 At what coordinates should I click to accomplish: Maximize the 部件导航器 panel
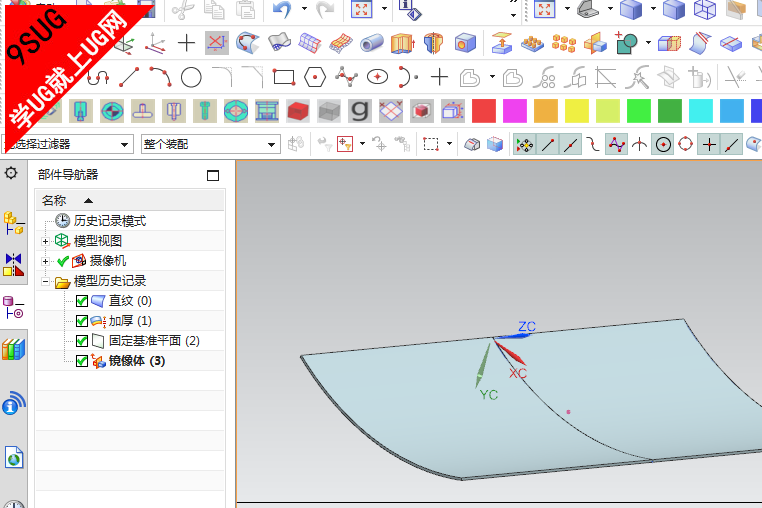pyautogui.click(x=213, y=175)
